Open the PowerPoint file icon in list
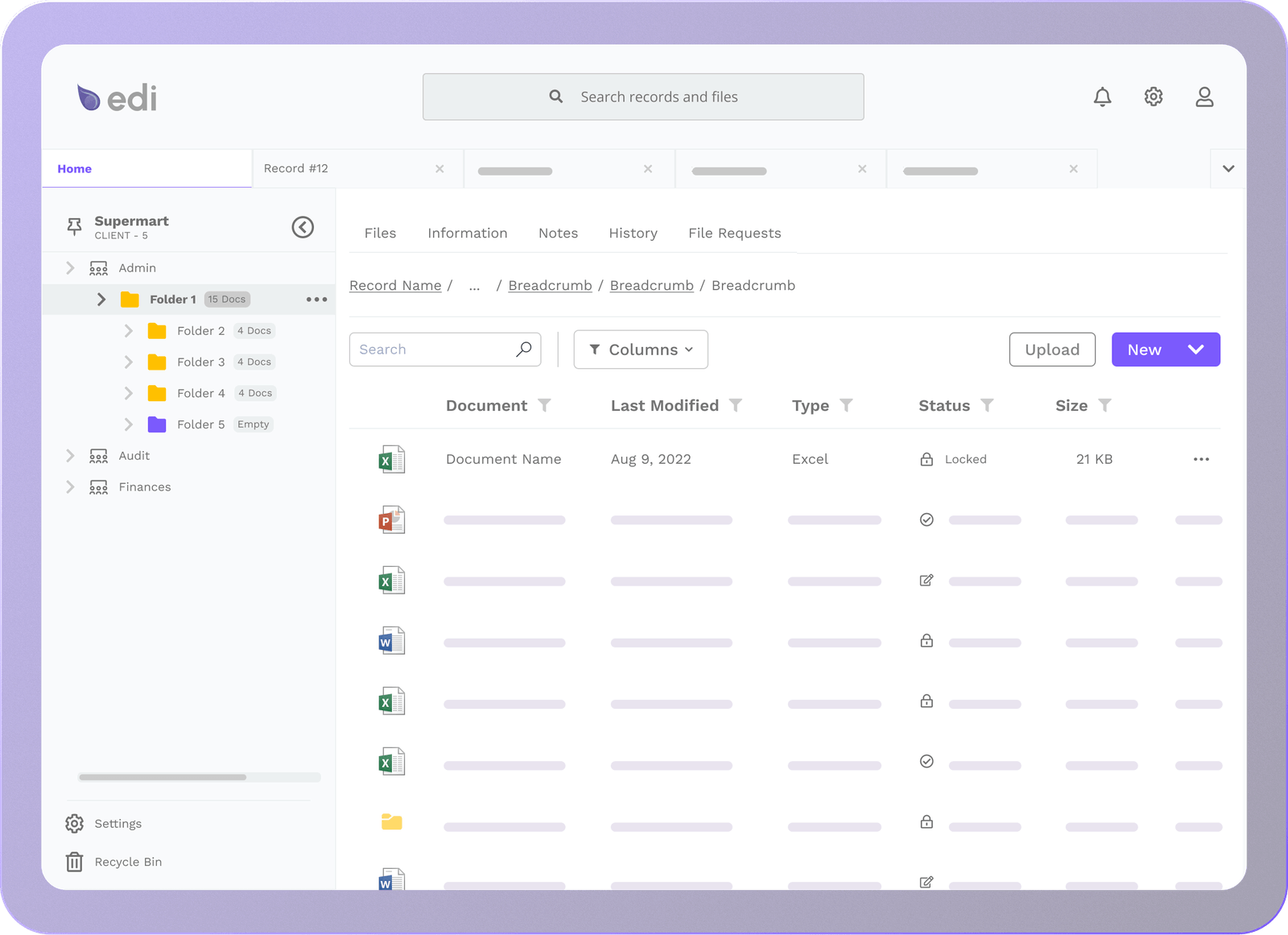Image resolution: width=1288 pixels, height=935 pixels. pyautogui.click(x=391, y=520)
